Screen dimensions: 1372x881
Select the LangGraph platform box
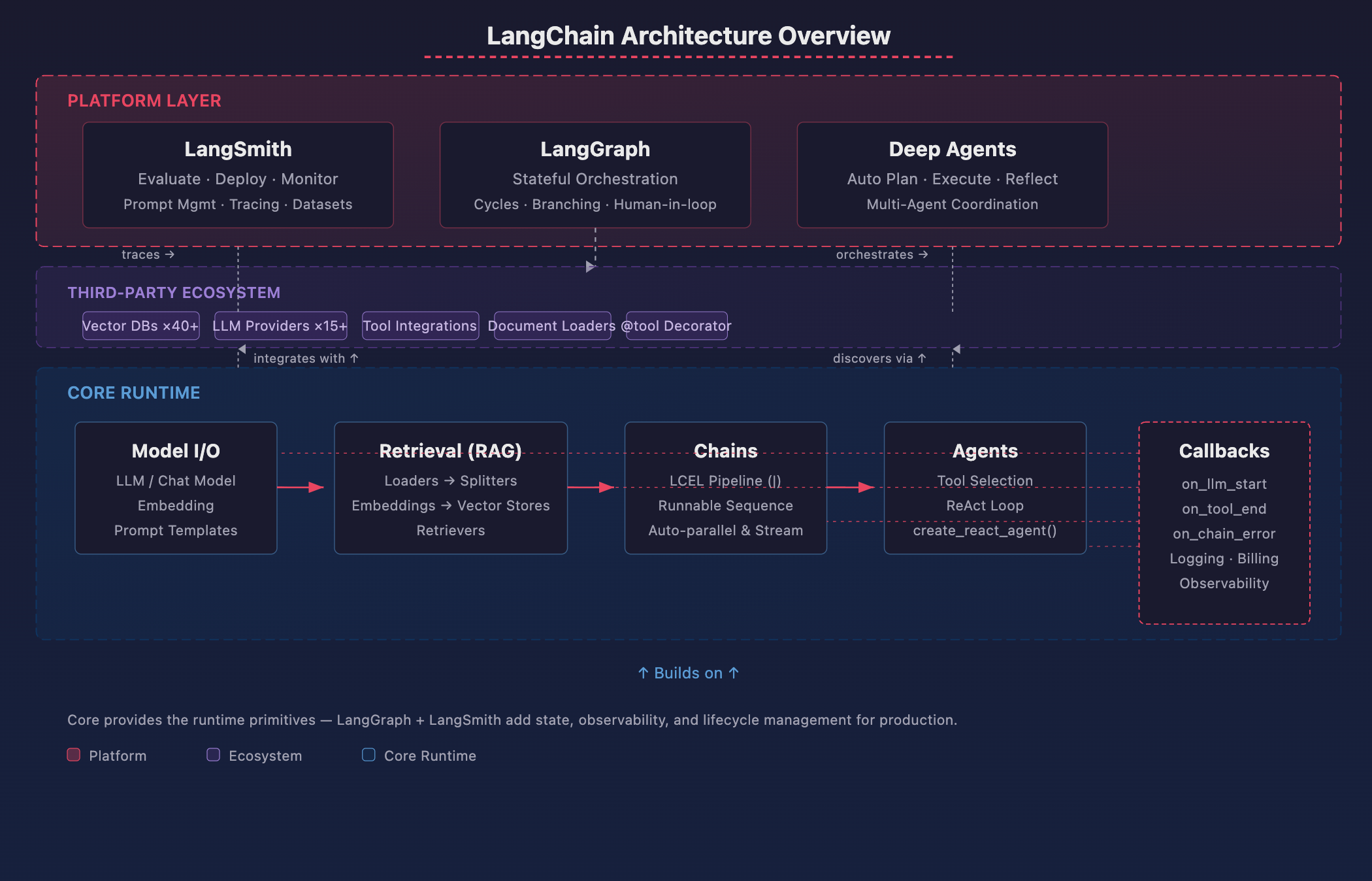(595, 175)
